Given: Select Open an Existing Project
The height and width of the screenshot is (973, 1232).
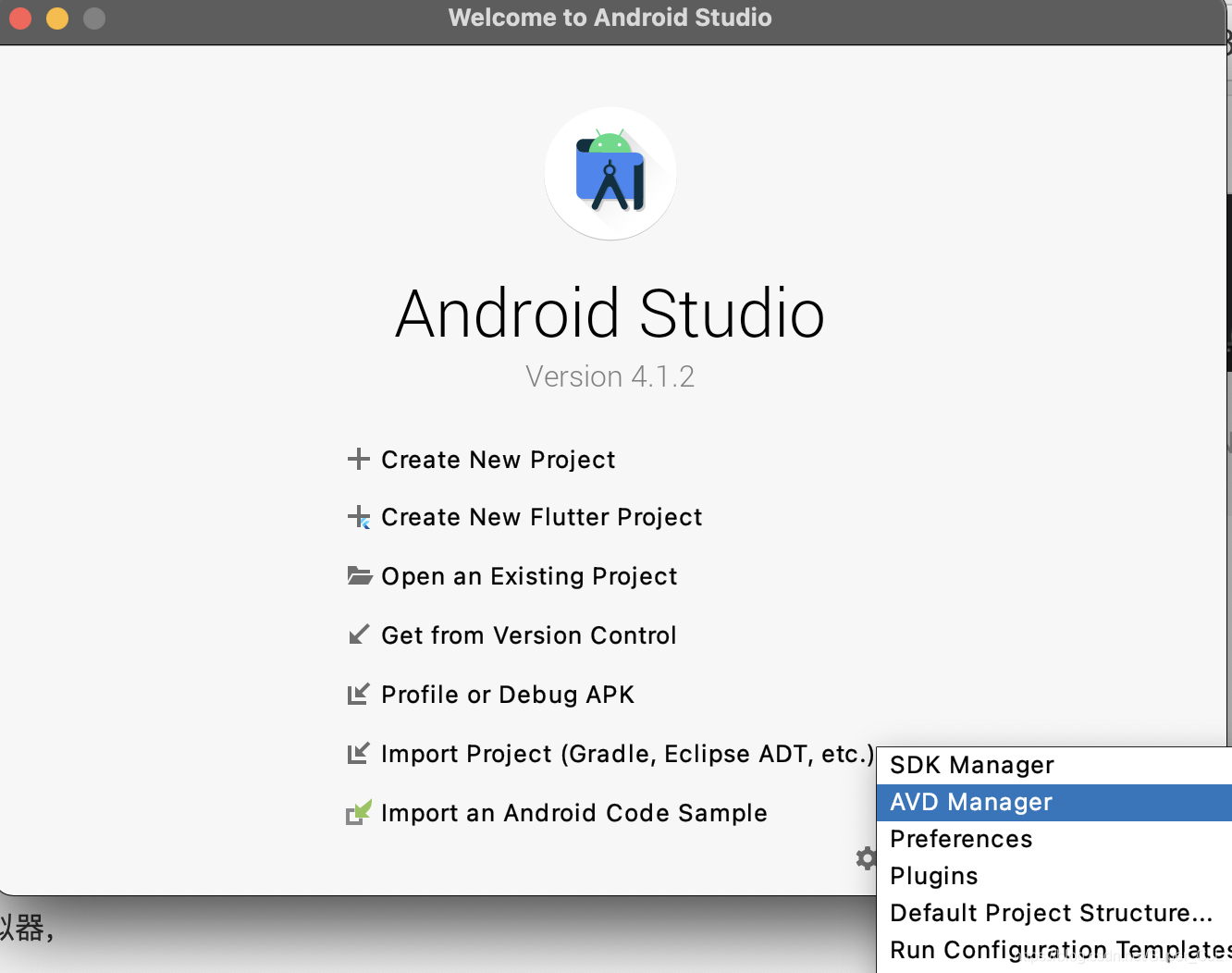Looking at the screenshot, I should (529, 576).
